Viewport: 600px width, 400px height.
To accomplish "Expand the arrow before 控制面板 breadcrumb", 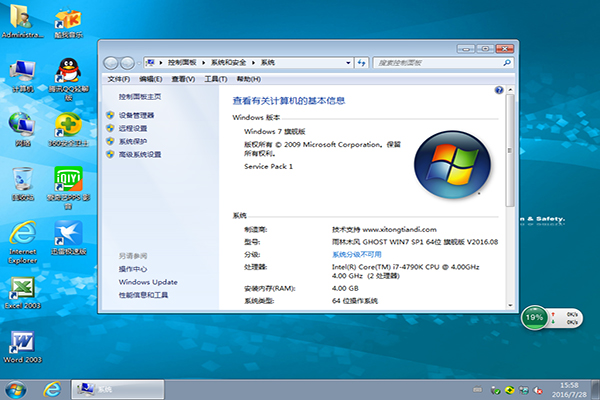I will pos(161,63).
